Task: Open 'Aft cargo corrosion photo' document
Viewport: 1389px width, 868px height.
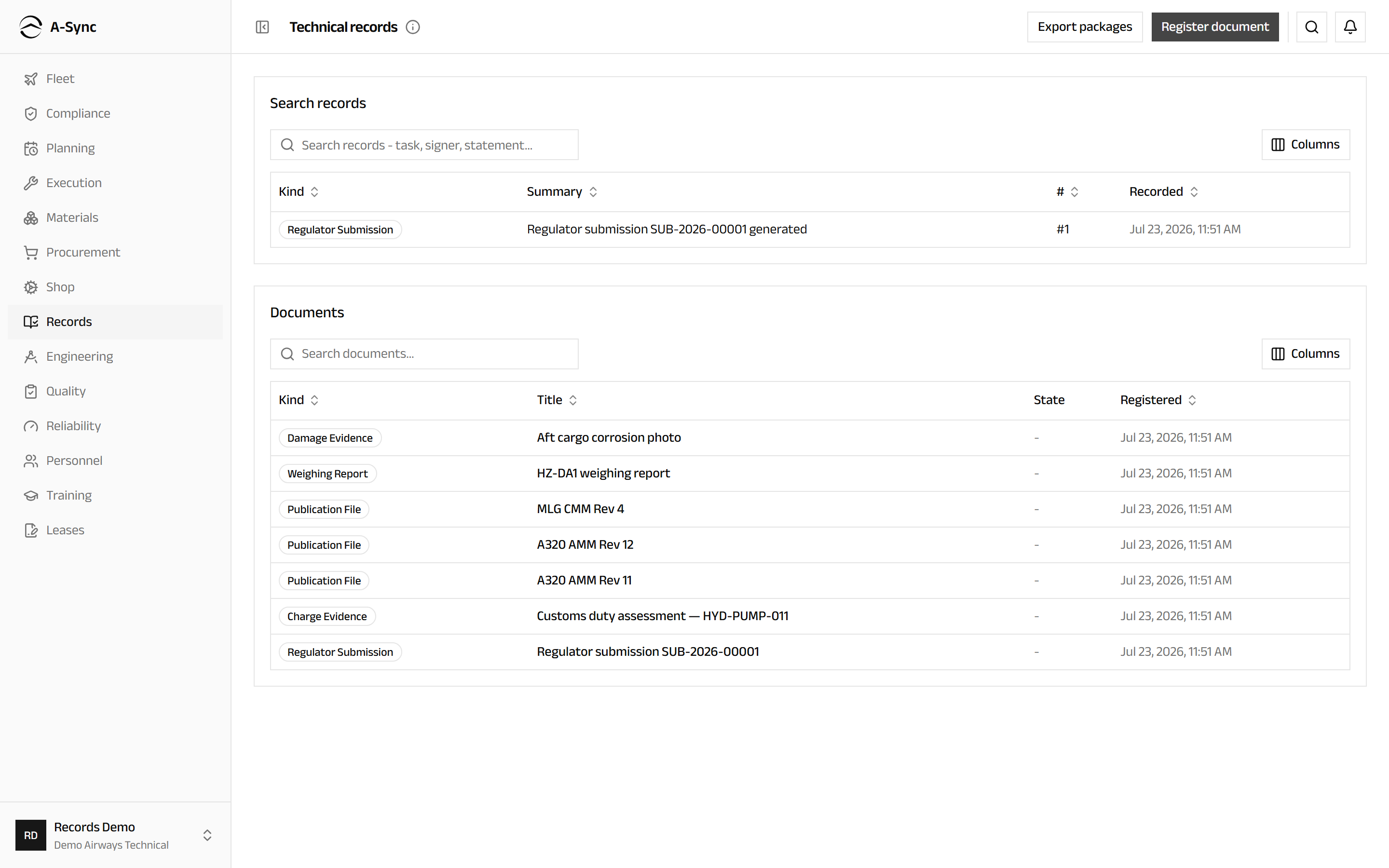Action: pyautogui.click(x=810, y=438)
